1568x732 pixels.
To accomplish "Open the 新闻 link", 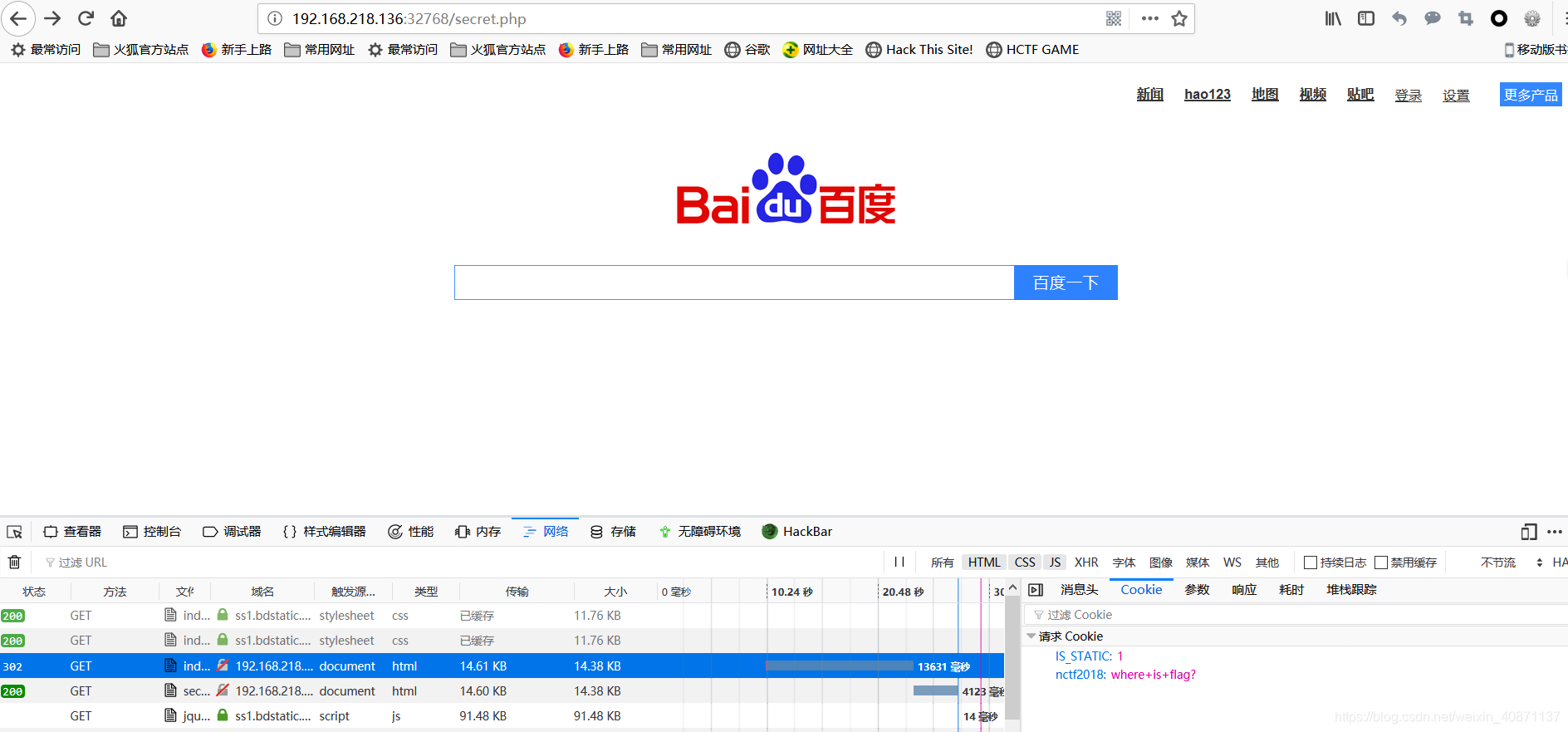I will (x=1150, y=95).
